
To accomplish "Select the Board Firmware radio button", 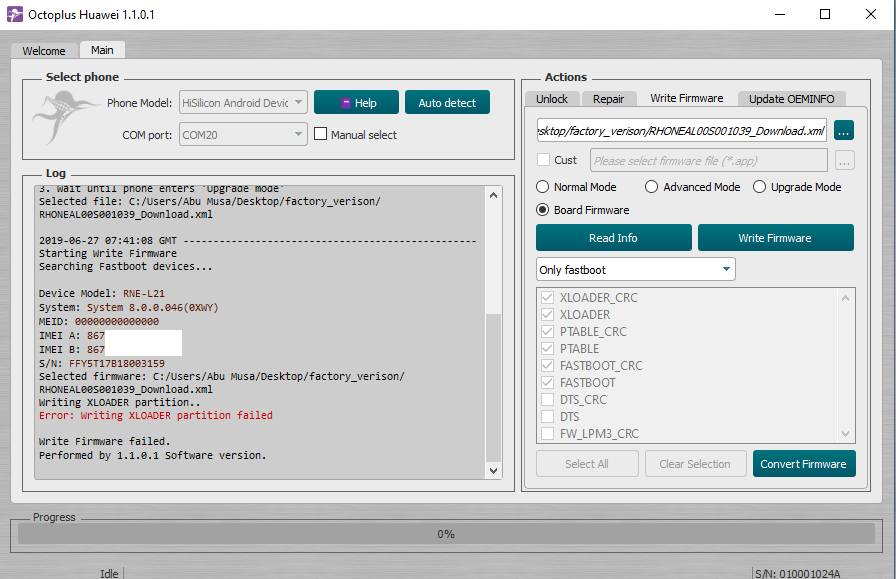I will pyautogui.click(x=542, y=210).
